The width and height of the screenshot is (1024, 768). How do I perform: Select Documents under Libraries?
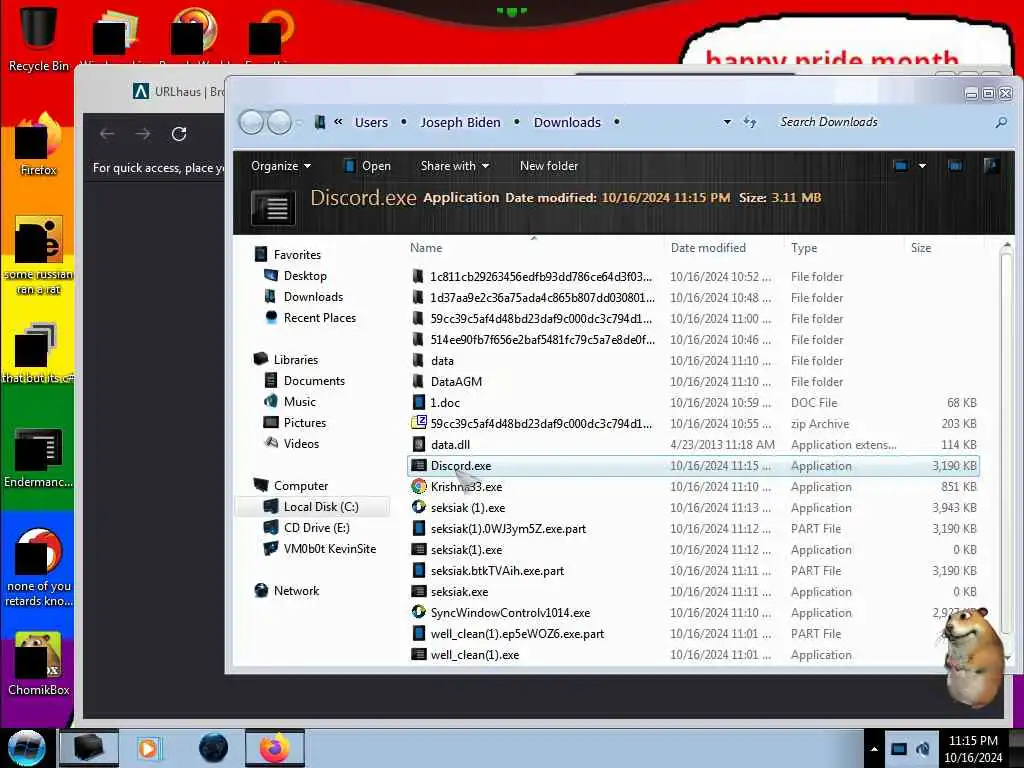(x=314, y=381)
